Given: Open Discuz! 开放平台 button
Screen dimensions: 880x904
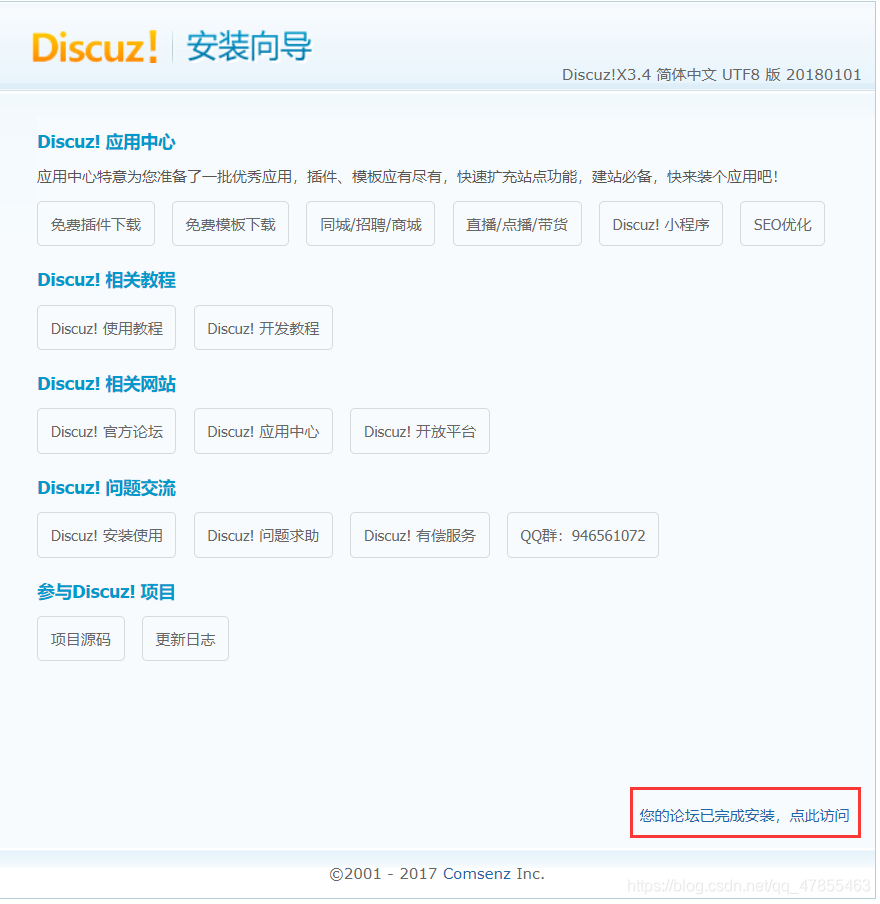Looking at the screenshot, I should 421,432.
